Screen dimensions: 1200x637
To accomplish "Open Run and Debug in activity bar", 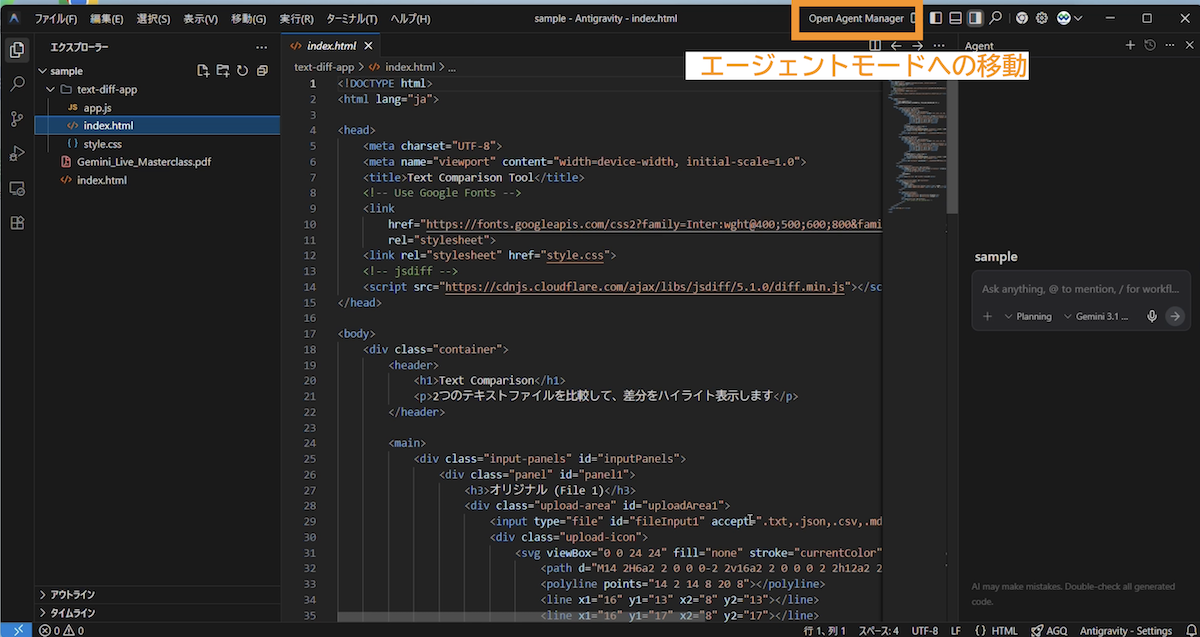I will 17,153.
